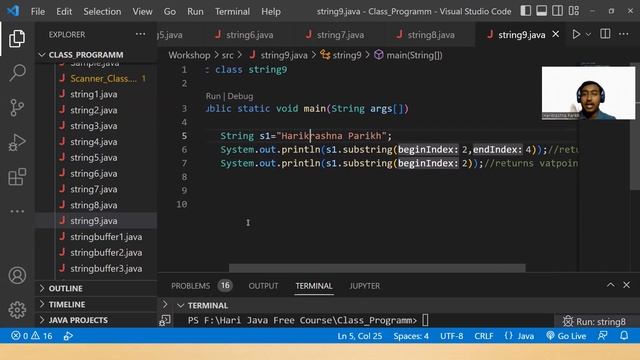Open the View menu
The image size is (640, 360).
point(142,11)
